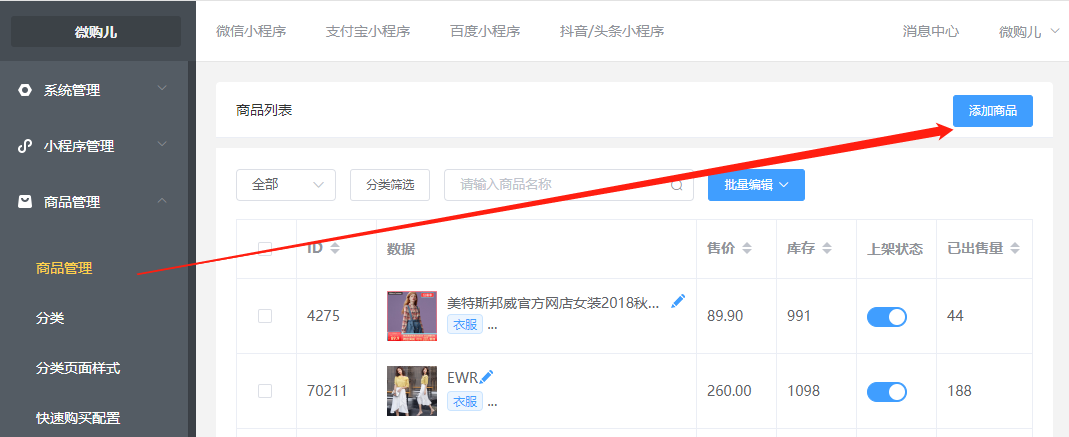Open 分类页面样式 sidebar item
The height and width of the screenshot is (437, 1069).
pyautogui.click(x=78, y=368)
